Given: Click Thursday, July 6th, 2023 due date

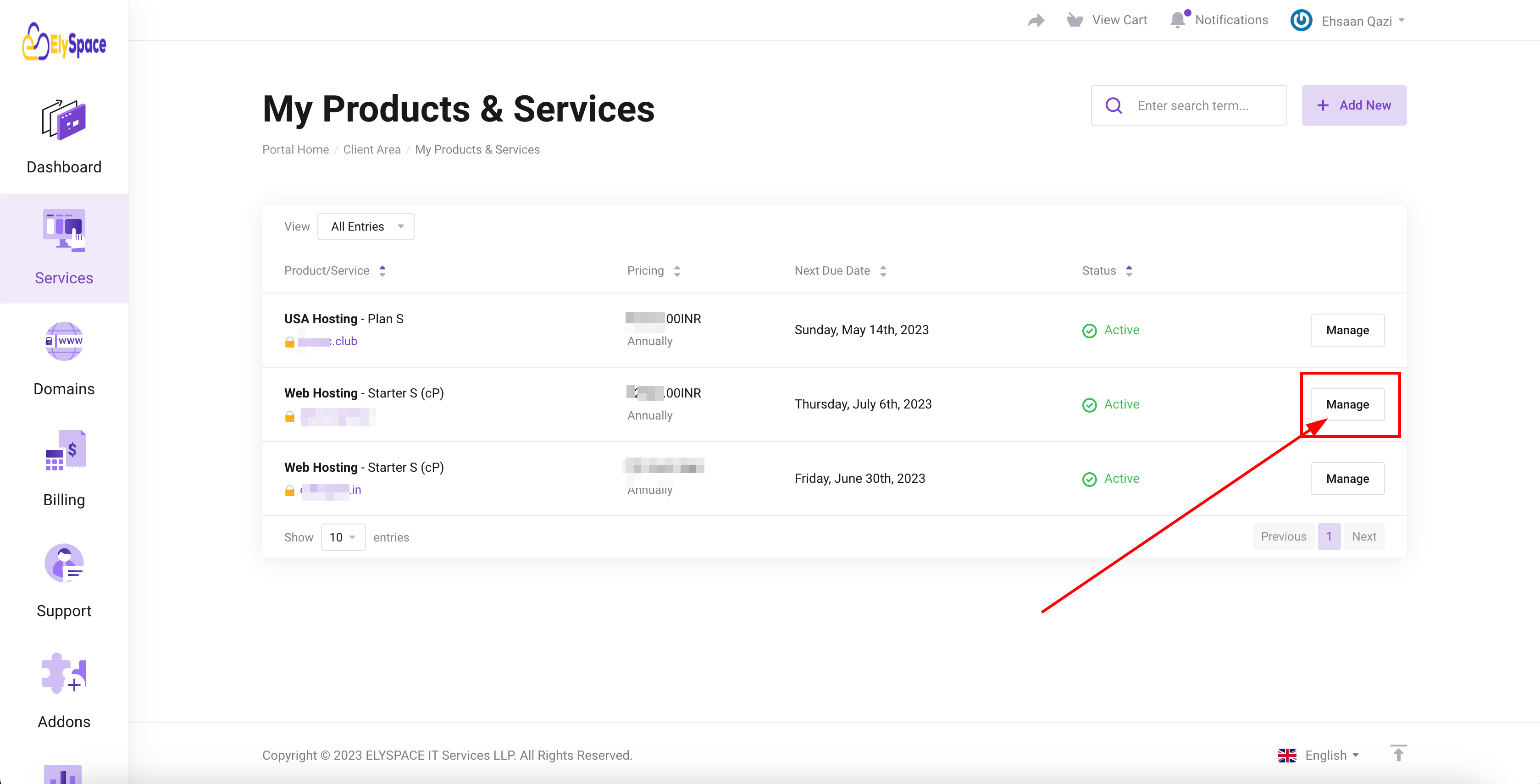Looking at the screenshot, I should (863, 404).
